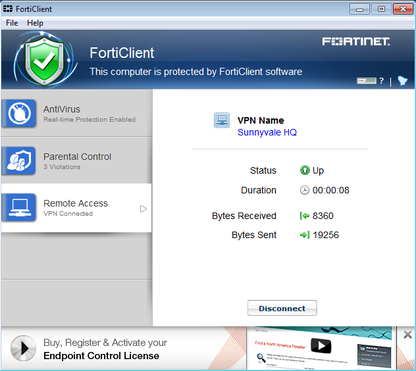
Task: Open the AntiVirus bug shield icon
Action: (x=19, y=113)
